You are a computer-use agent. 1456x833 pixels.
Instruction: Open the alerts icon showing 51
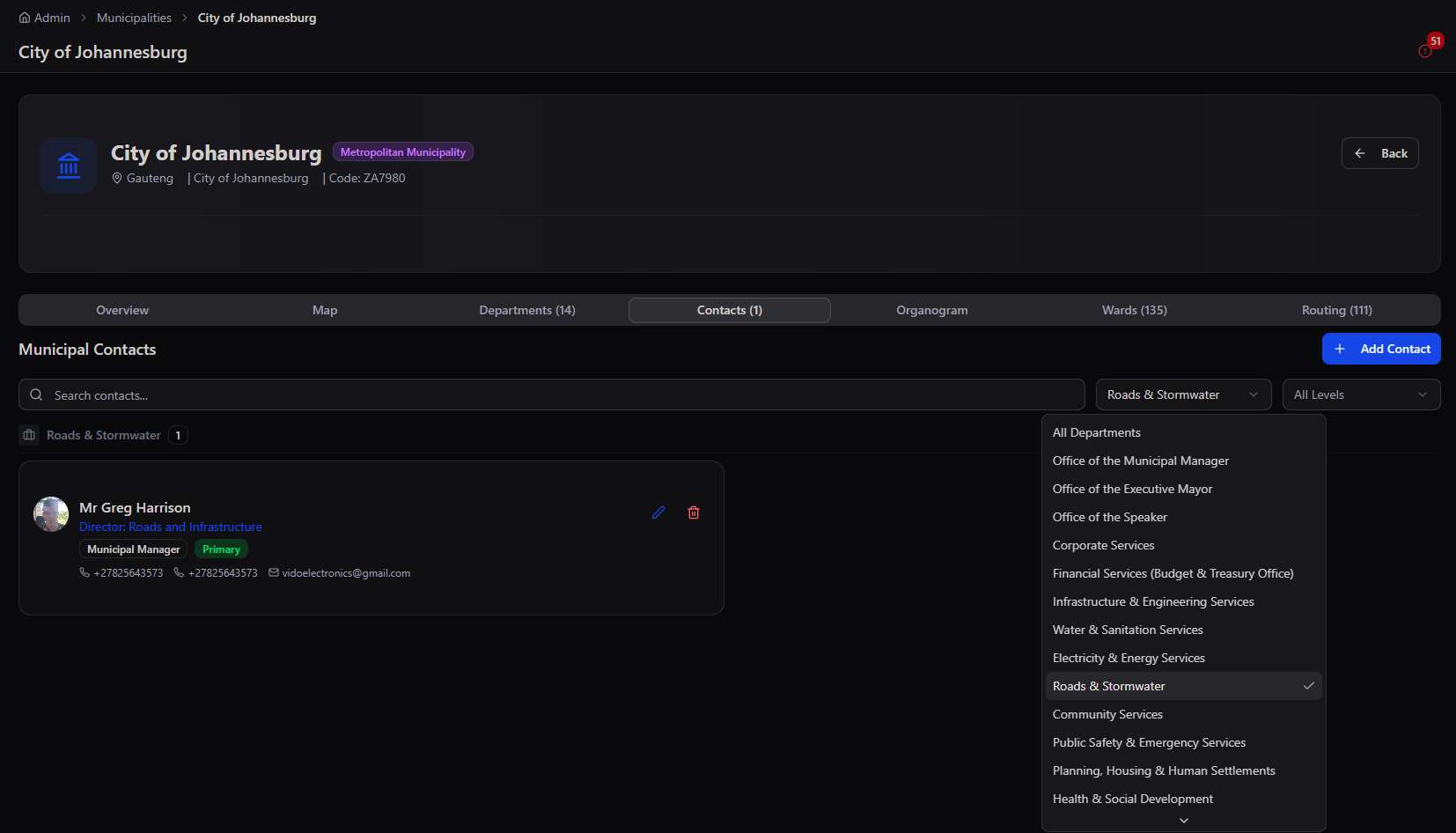click(x=1426, y=51)
